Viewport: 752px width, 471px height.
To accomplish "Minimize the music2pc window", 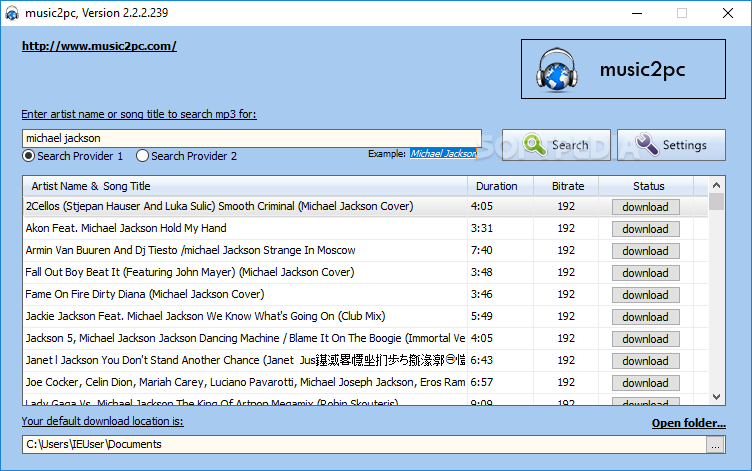I will click(637, 13).
